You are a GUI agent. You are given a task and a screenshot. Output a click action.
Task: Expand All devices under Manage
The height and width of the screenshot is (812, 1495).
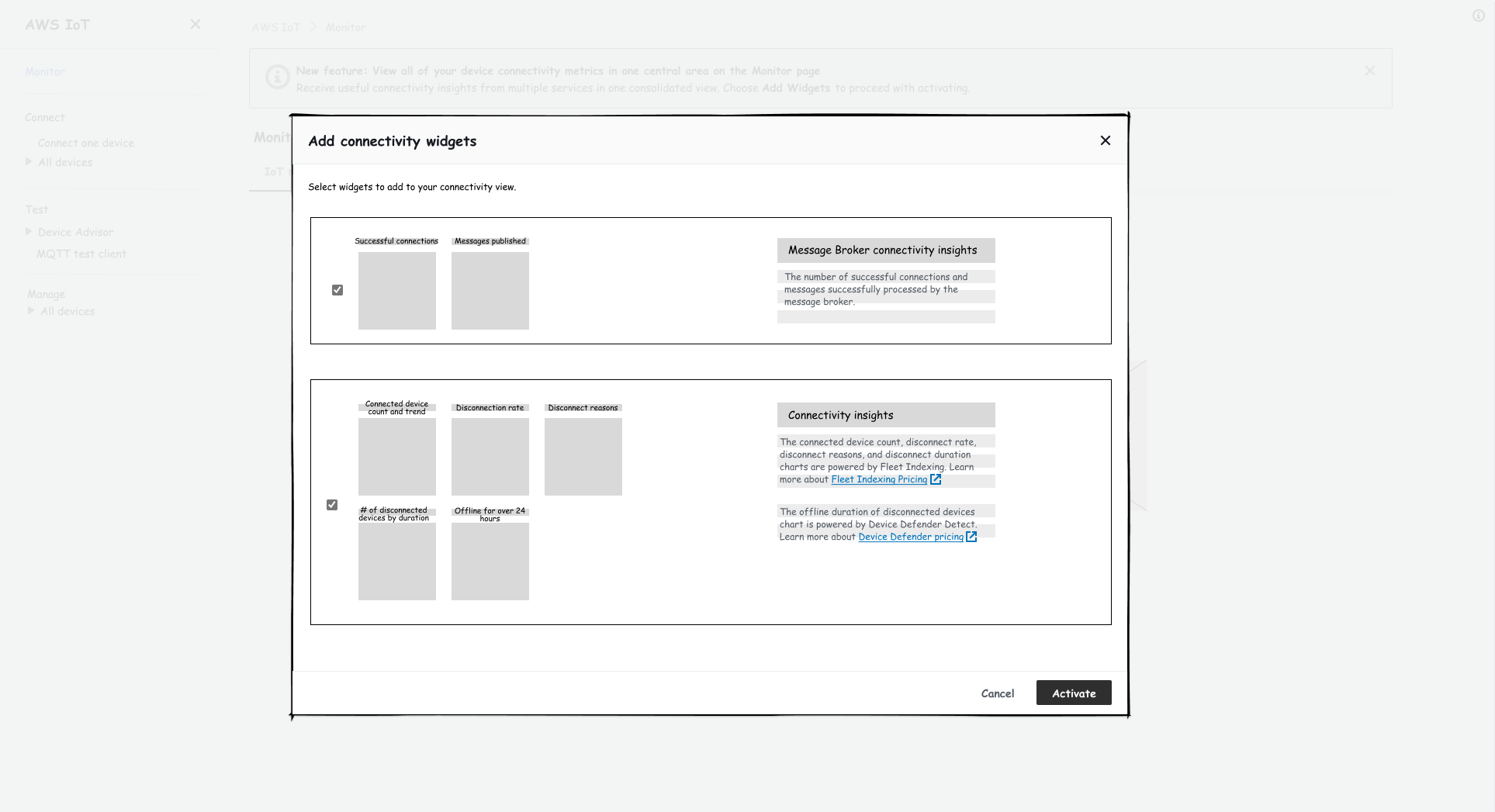click(31, 311)
